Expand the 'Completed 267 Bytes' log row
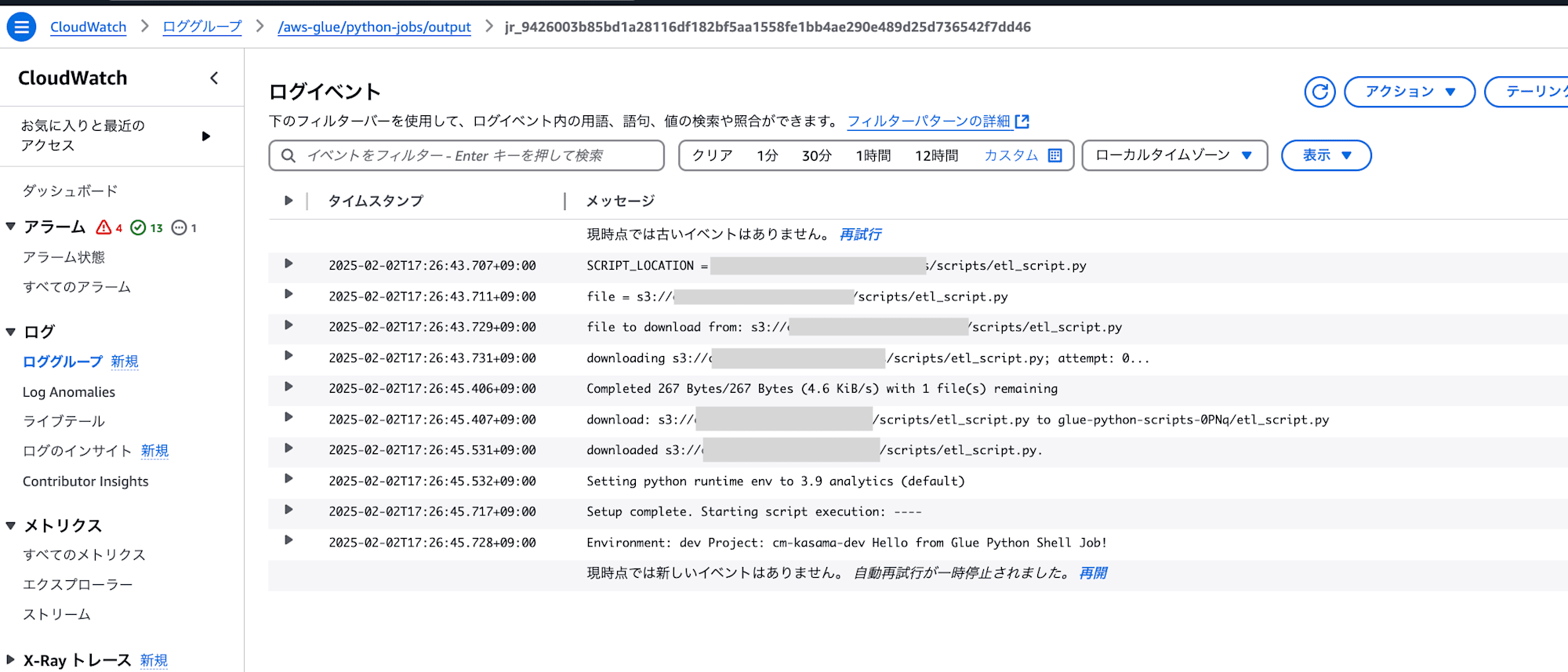This screenshot has height=672, width=1568. [289, 387]
